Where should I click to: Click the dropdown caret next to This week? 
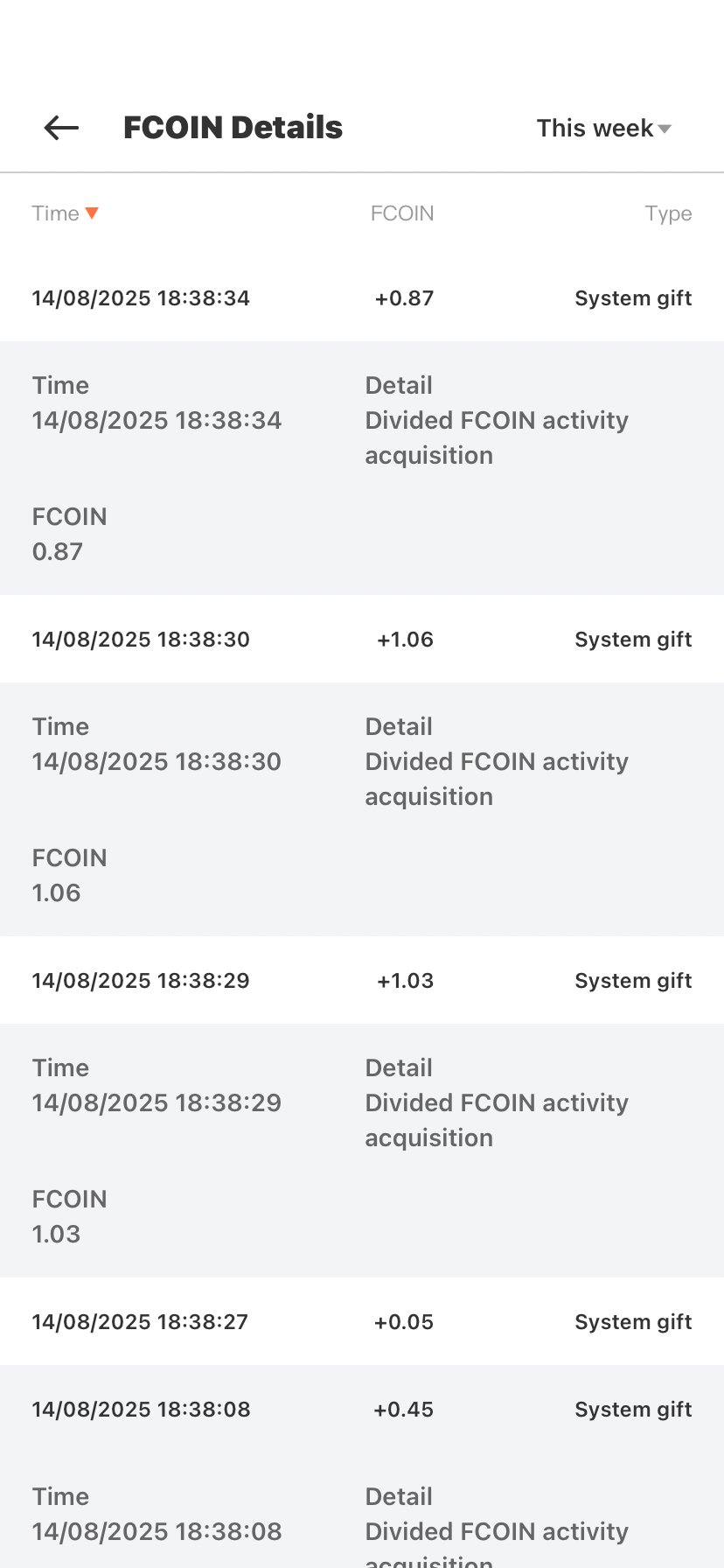[x=665, y=129]
